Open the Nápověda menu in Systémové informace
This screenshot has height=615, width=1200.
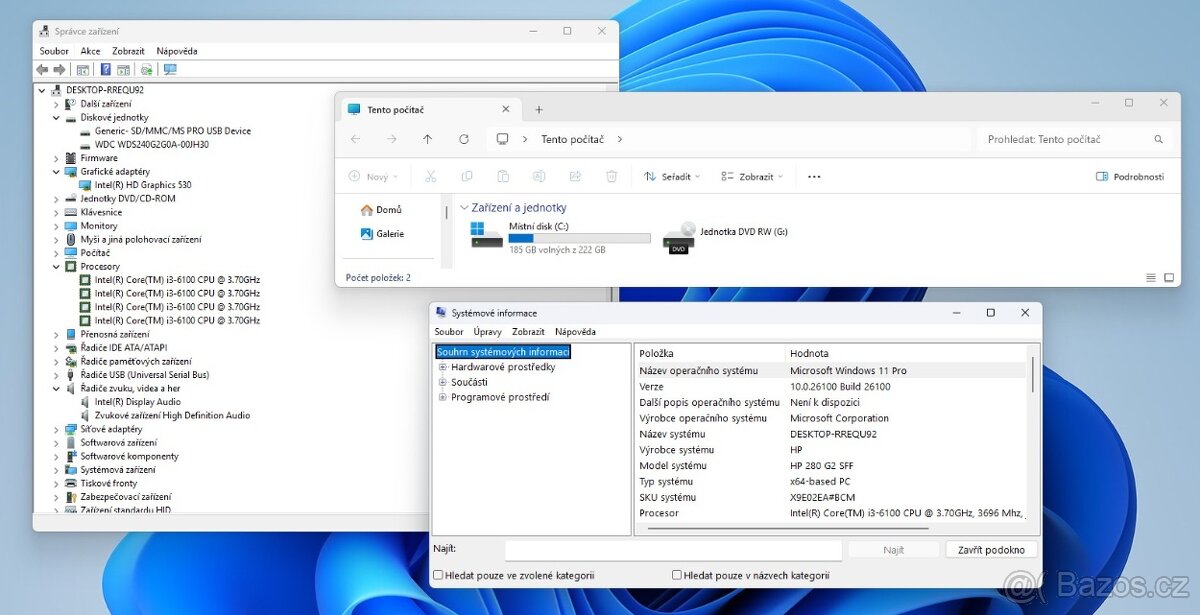point(577,331)
